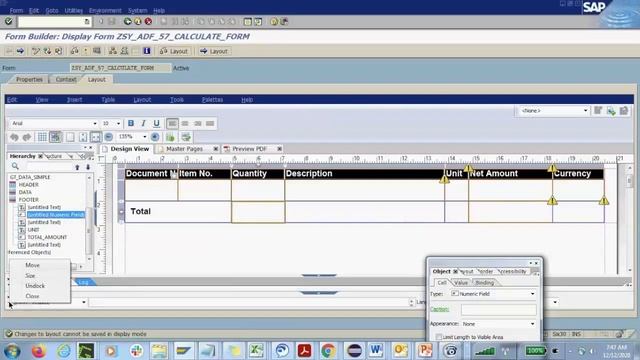Open the SAP command field dropdown
The width and height of the screenshot is (640, 360).
coord(87,22)
